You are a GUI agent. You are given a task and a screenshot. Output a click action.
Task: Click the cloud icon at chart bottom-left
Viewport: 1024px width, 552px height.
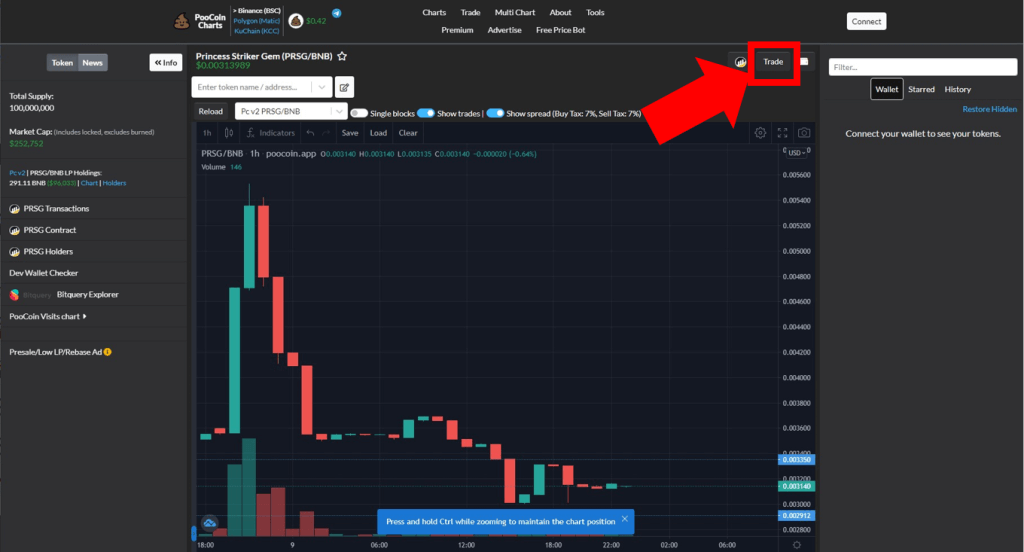pos(210,523)
